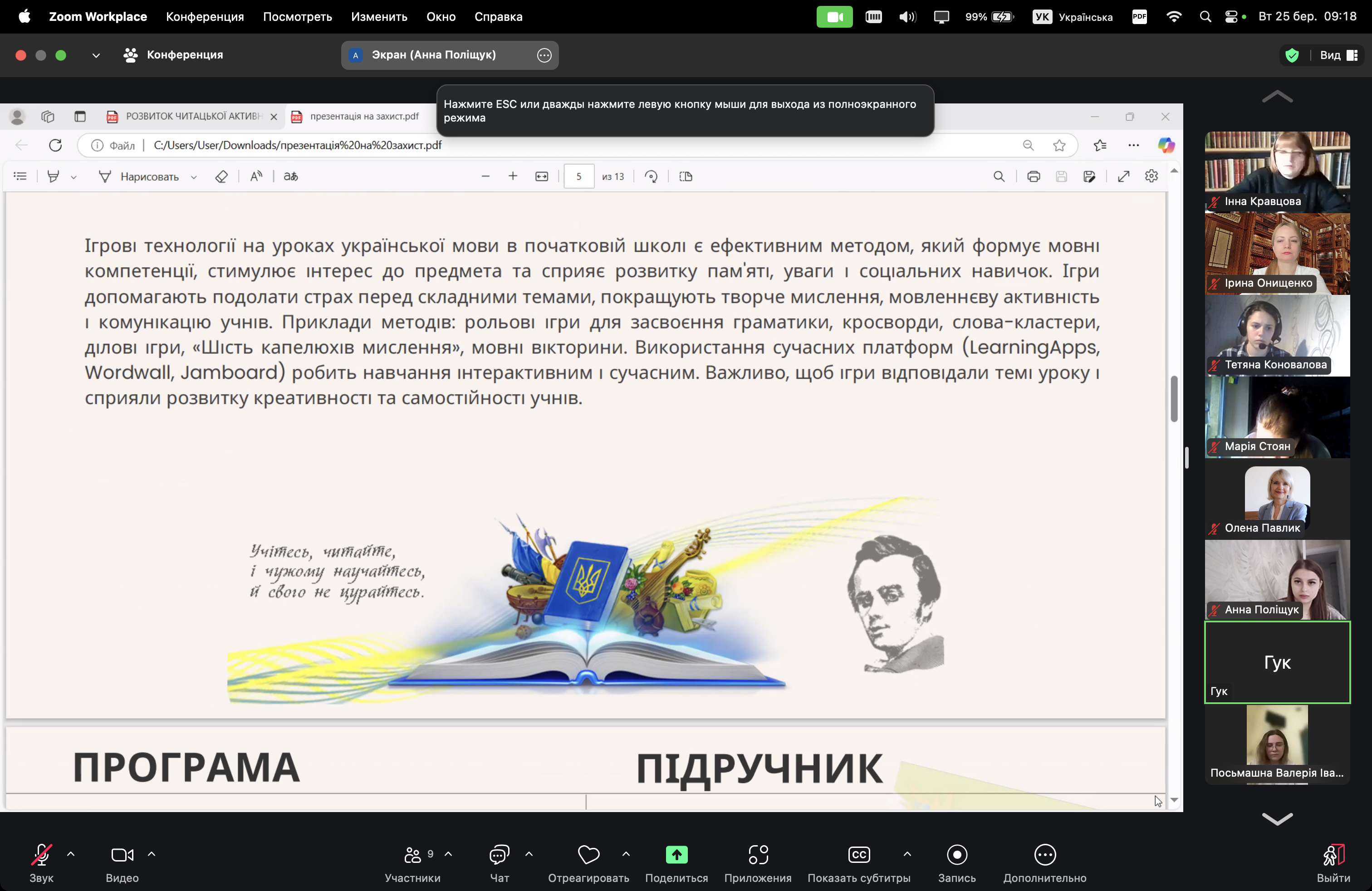Click the green Share screen icon

pos(676,855)
